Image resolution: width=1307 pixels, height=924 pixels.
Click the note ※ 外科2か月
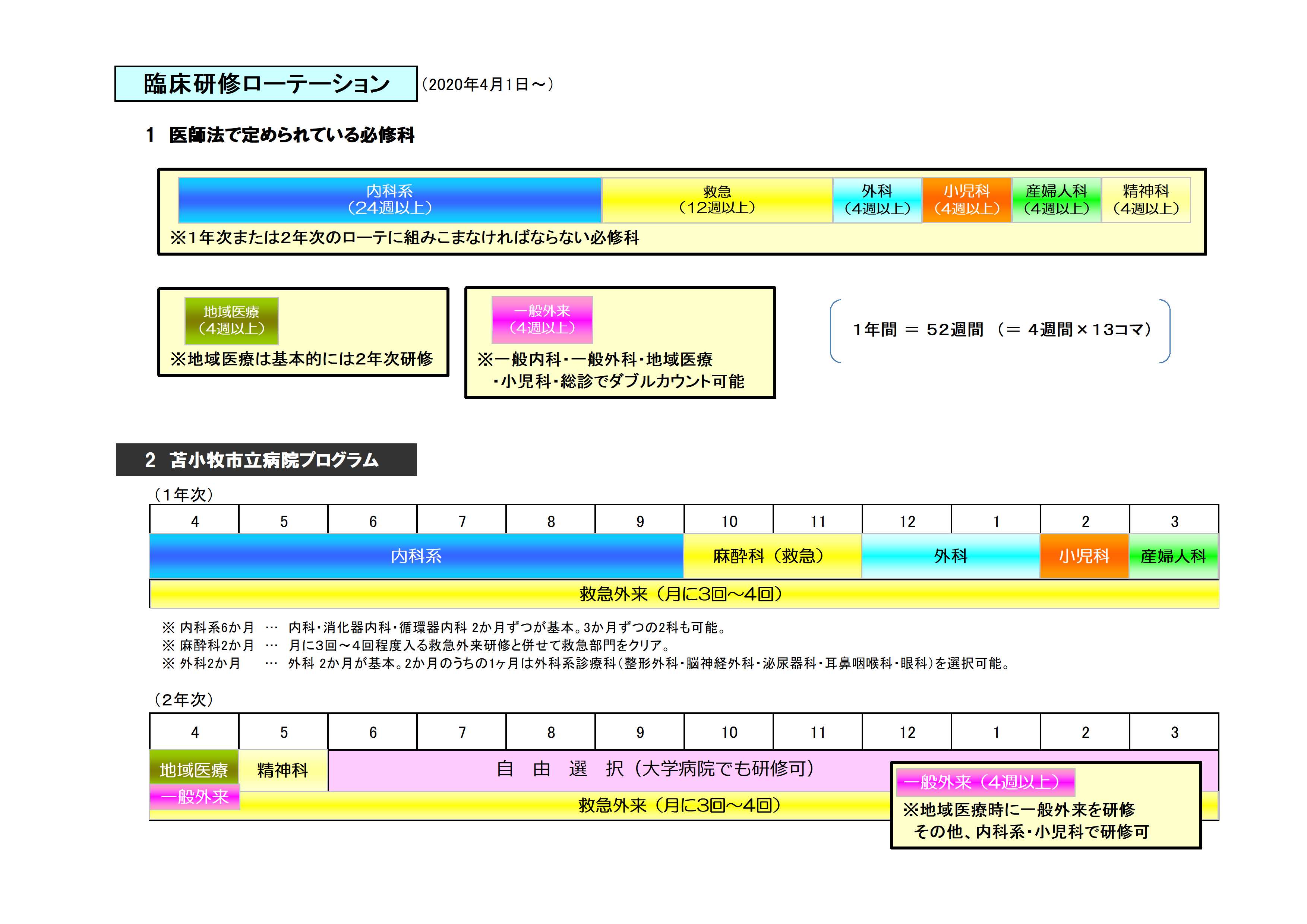pos(201,664)
